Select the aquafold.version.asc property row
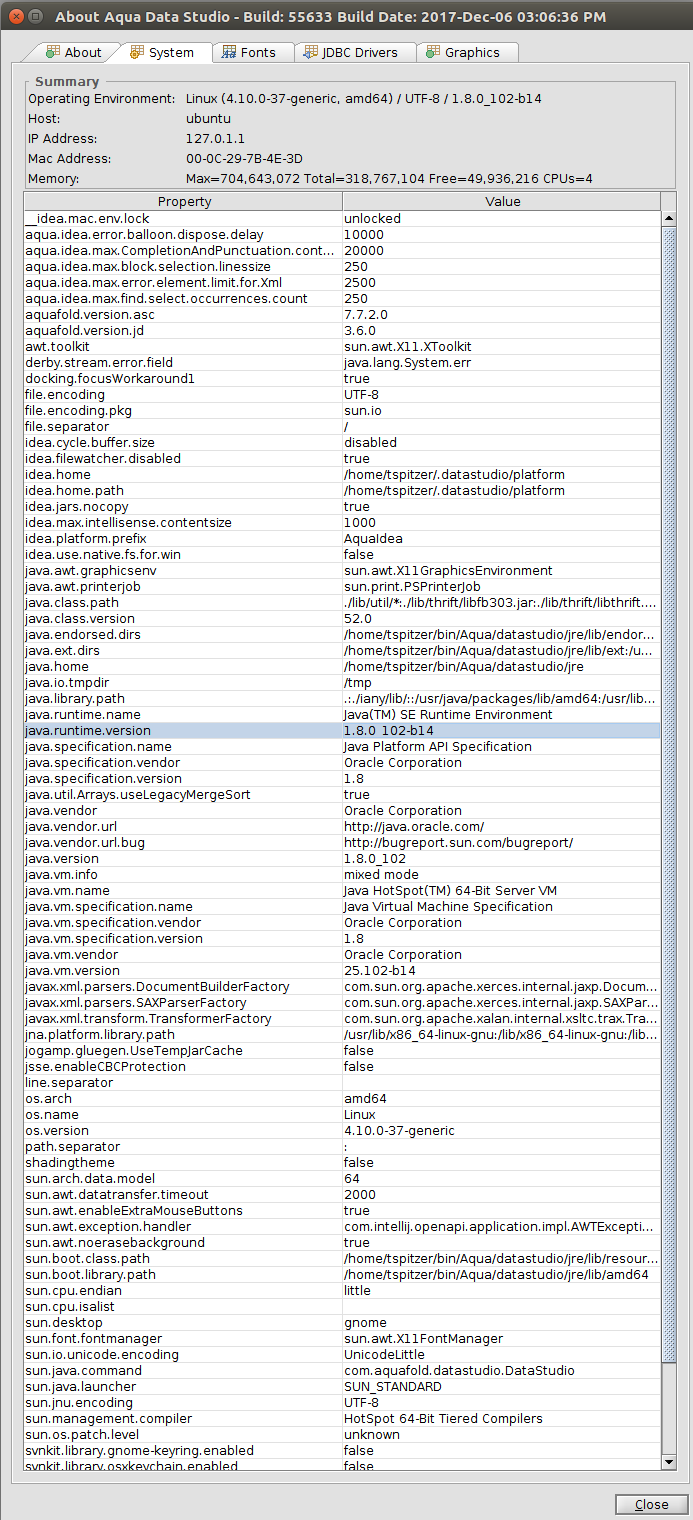This screenshot has height=1520, width=693. click(342, 314)
